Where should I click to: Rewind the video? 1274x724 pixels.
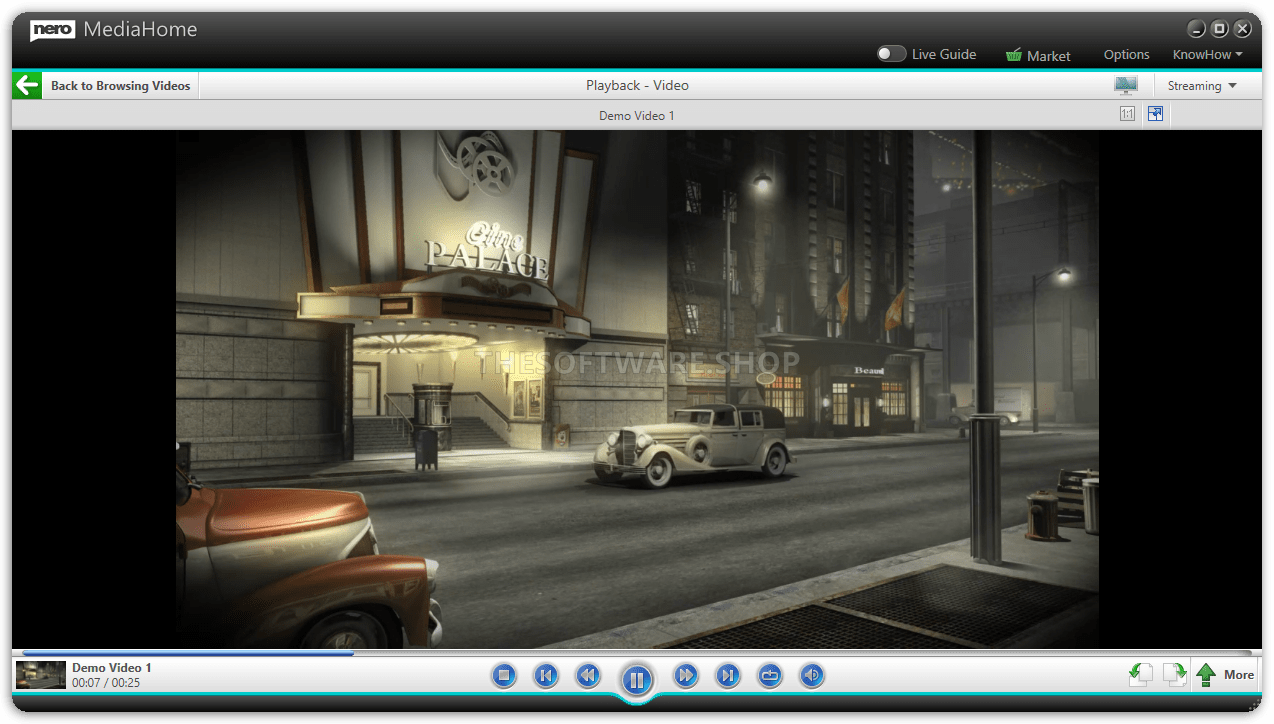588,676
